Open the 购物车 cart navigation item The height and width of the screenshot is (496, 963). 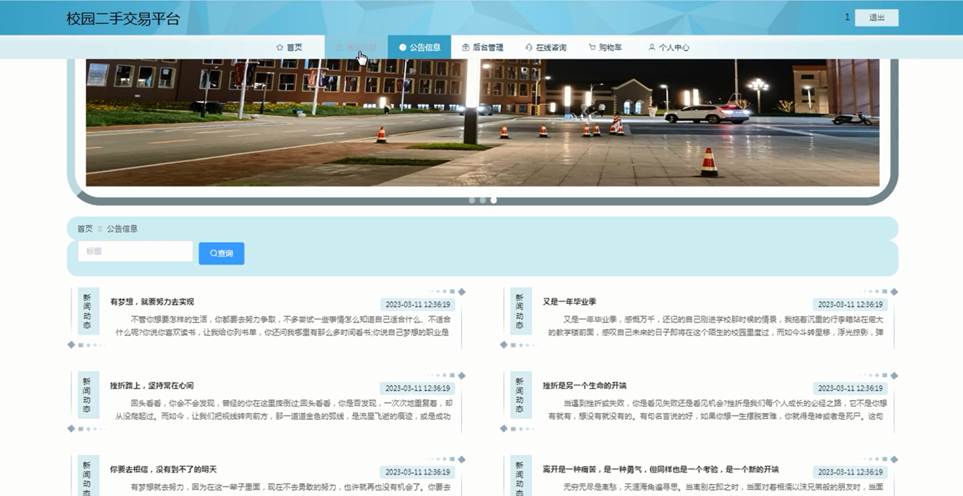[x=605, y=47]
